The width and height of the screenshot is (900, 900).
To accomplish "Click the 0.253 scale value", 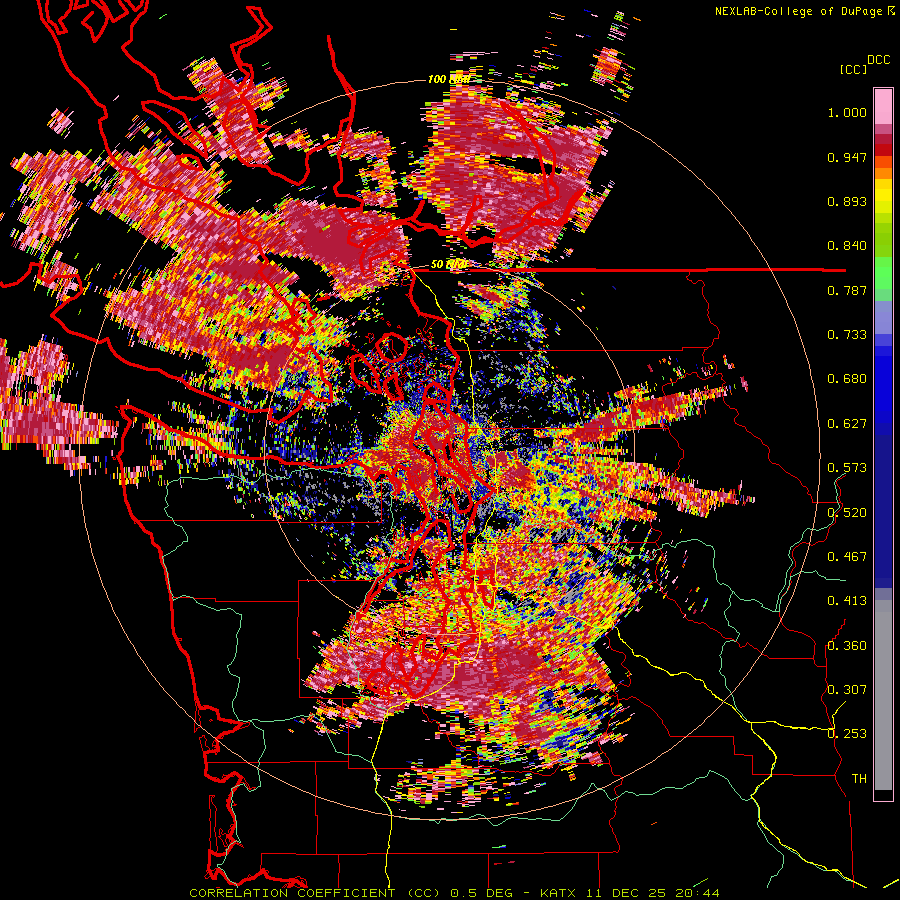I will click(847, 734).
